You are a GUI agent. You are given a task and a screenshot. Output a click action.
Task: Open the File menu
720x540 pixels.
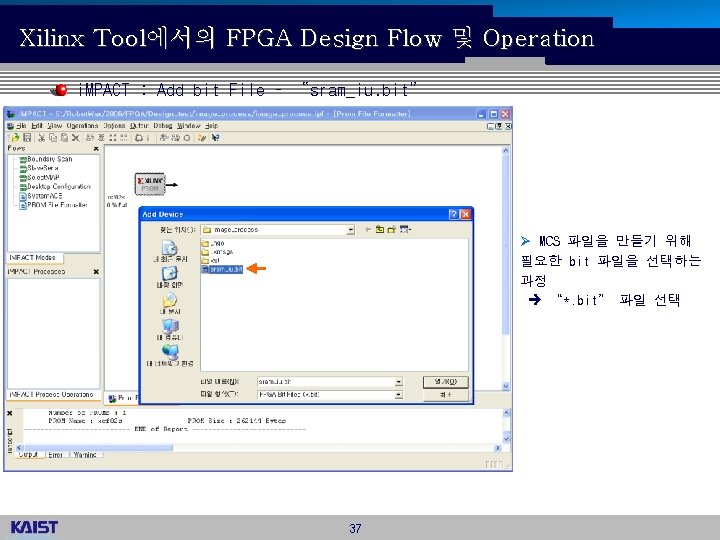[21, 125]
